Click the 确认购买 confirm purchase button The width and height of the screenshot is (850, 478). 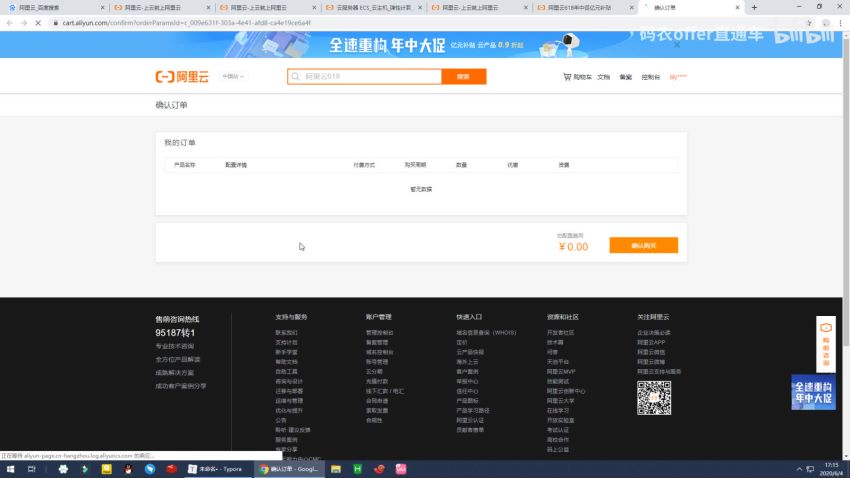pyautogui.click(x=643, y=245)
